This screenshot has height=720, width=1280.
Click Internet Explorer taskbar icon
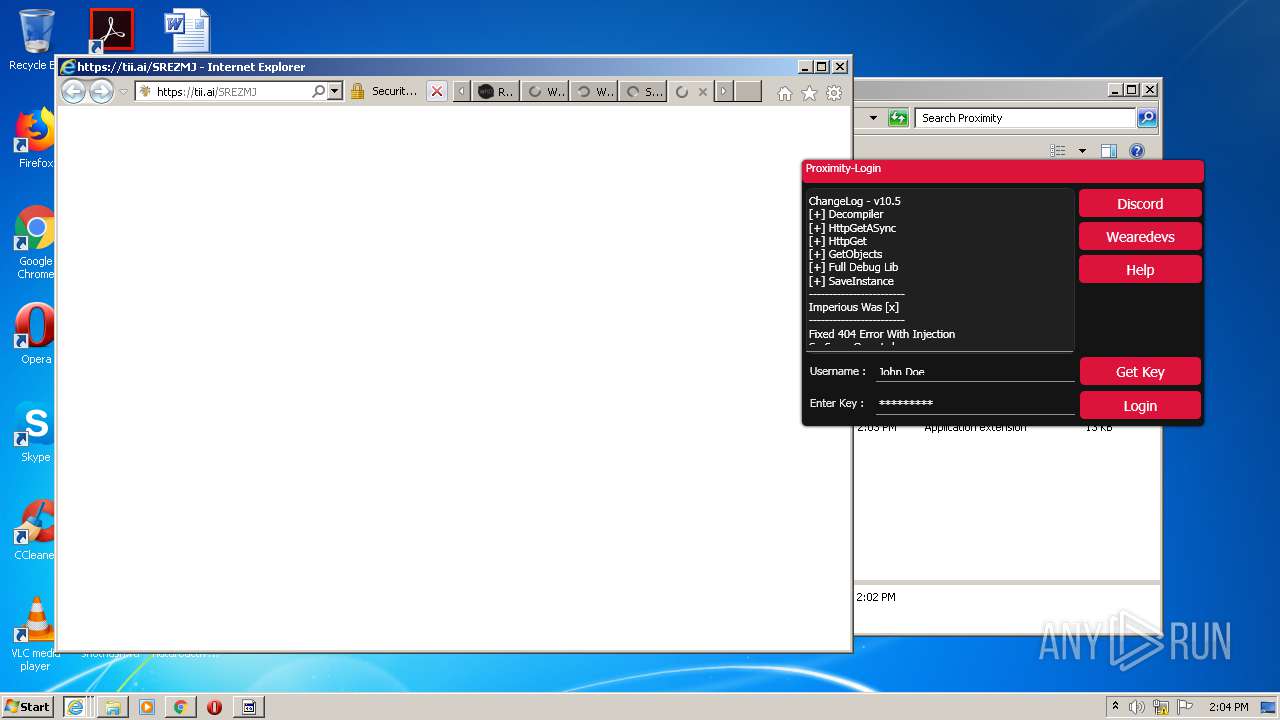pyautogui.click(x=75, y=707)
